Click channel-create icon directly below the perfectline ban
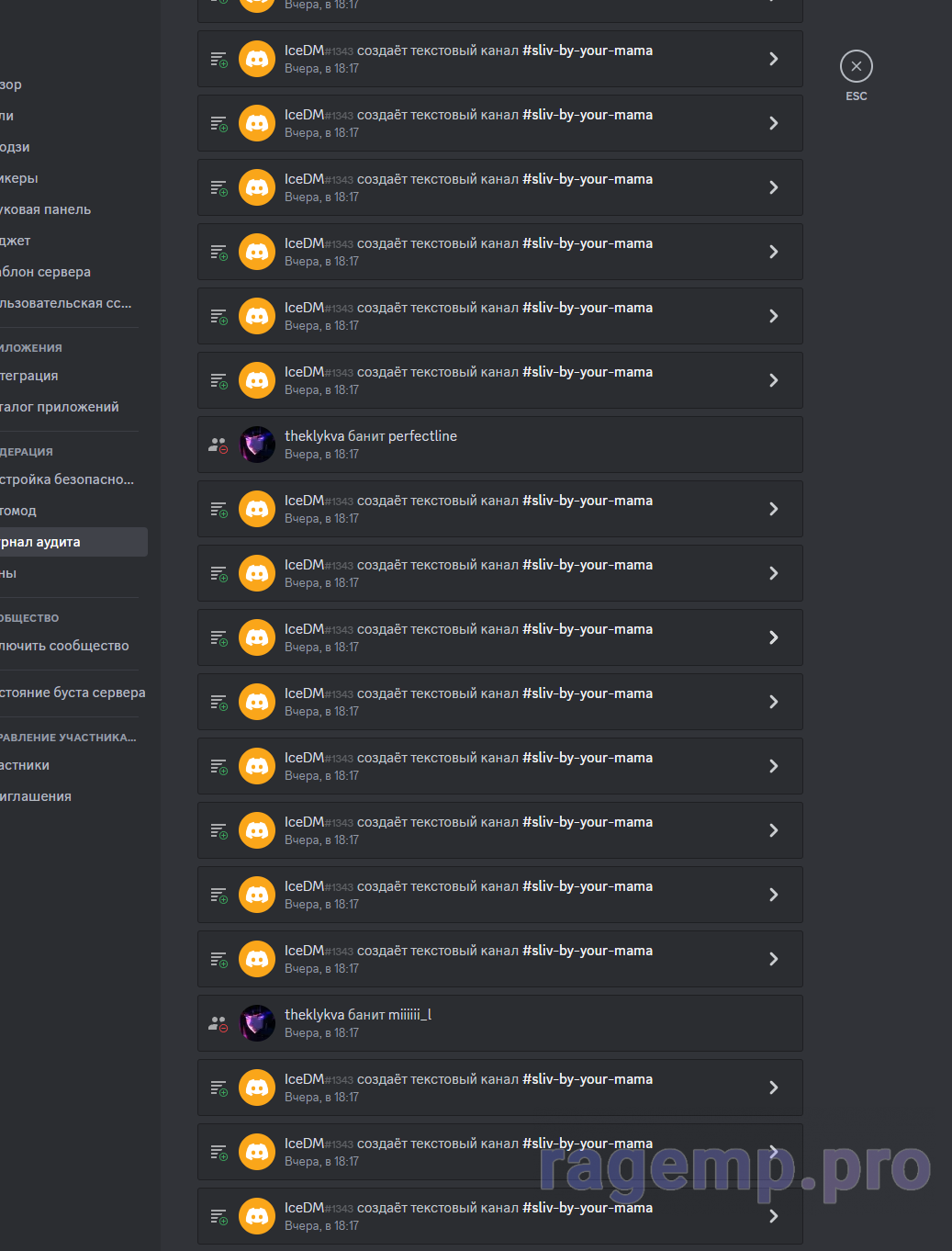Screen dimensions: 952x1251 (x=218, y=509)
